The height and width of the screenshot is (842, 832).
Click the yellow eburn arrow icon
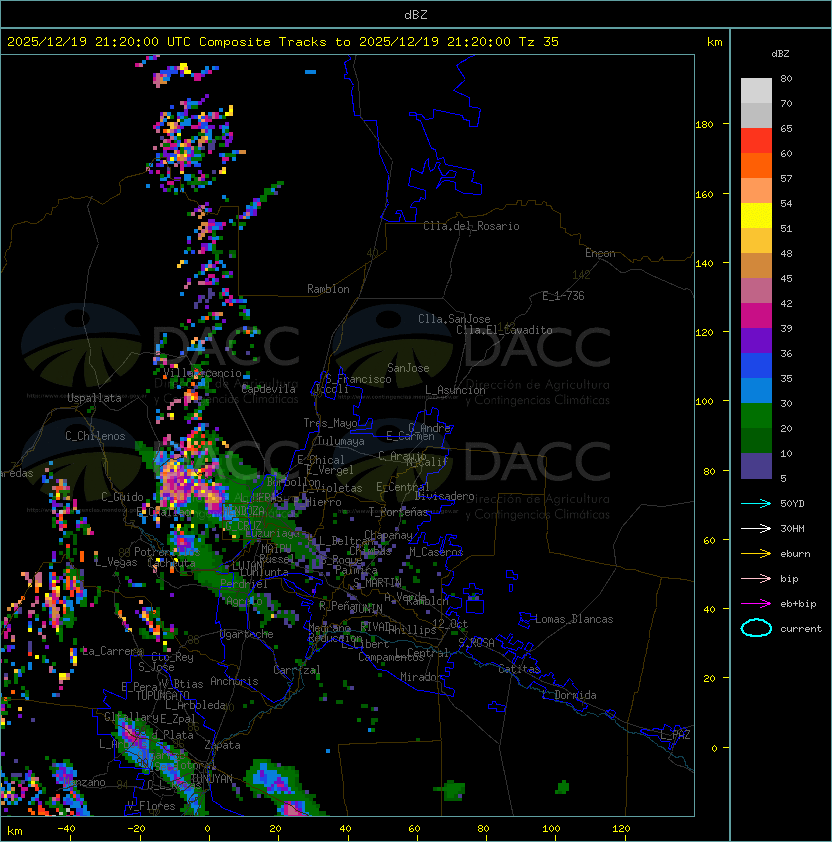click(x=756, y=554)
